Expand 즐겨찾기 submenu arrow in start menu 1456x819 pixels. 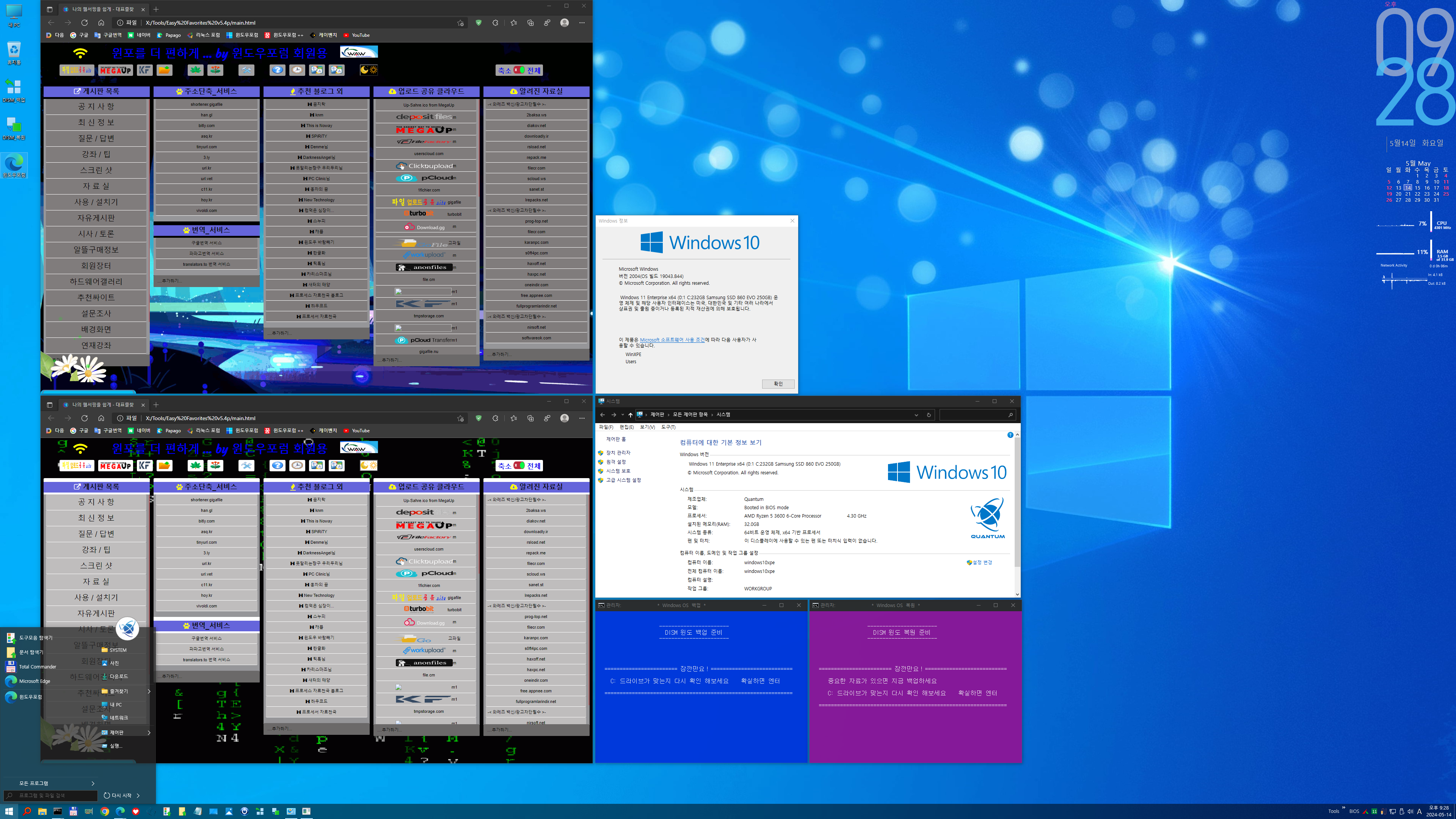(x=149, y=691)
